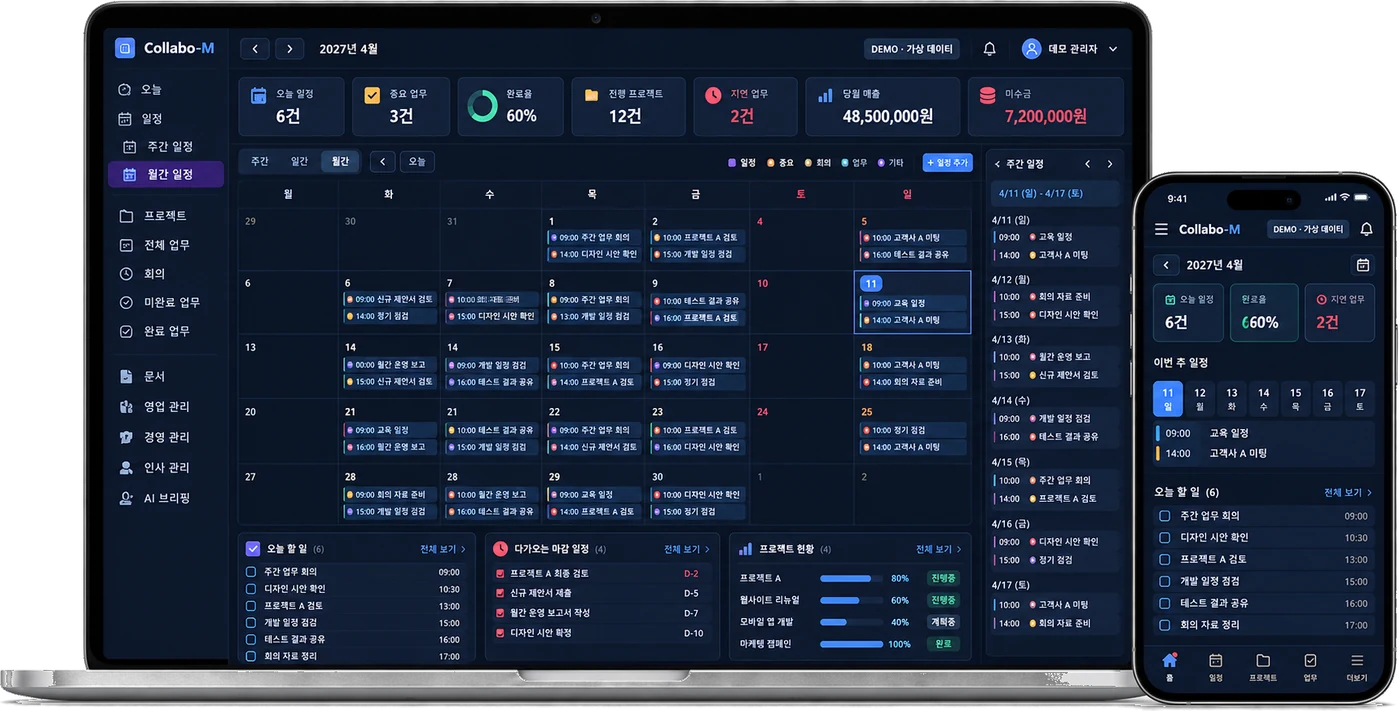1400x711 pixels.
Task: Open 오늘 in the laptop sidebar
Action: click(x=141, y=89)
